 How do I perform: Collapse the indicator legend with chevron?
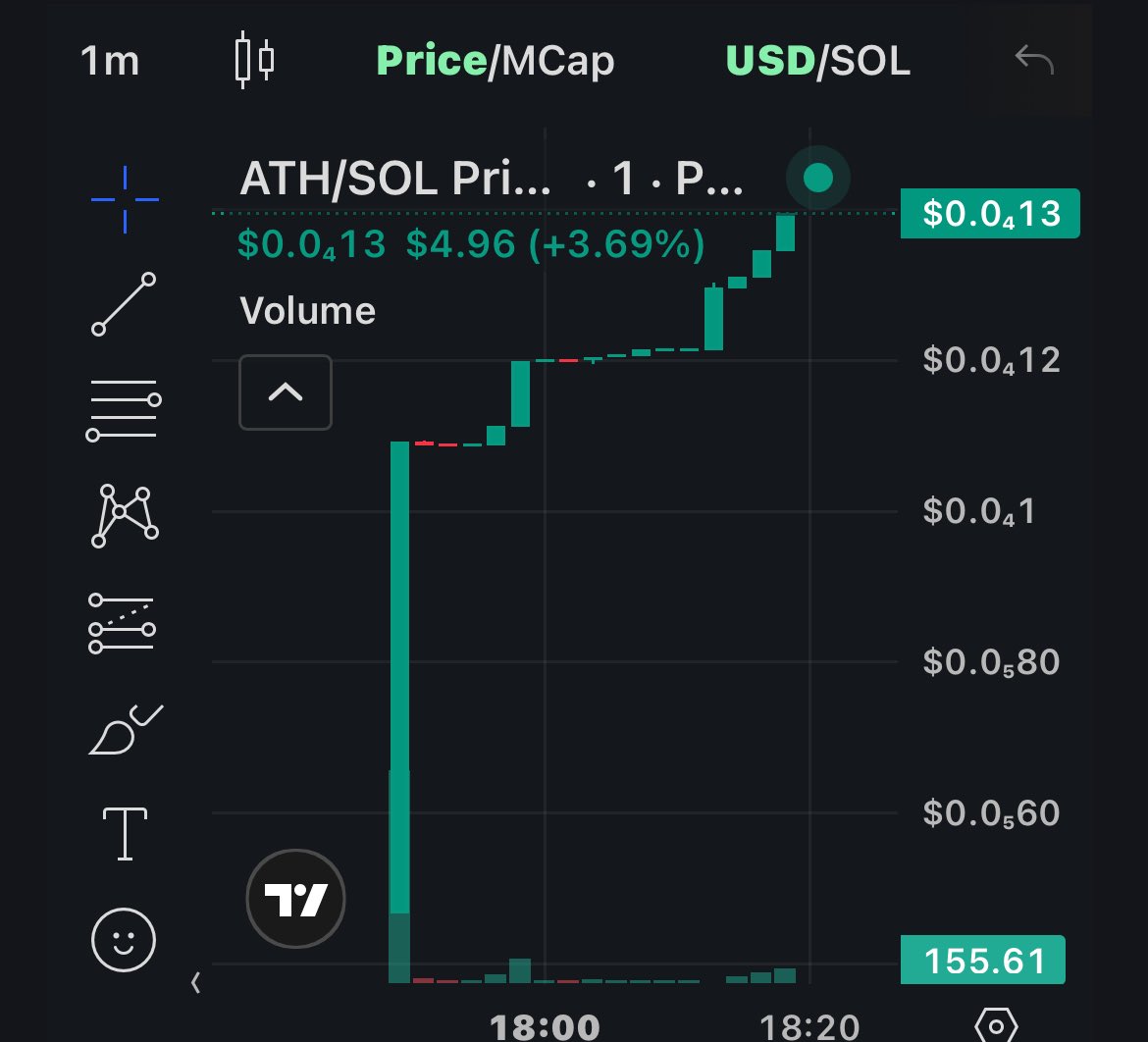[286, 392]
